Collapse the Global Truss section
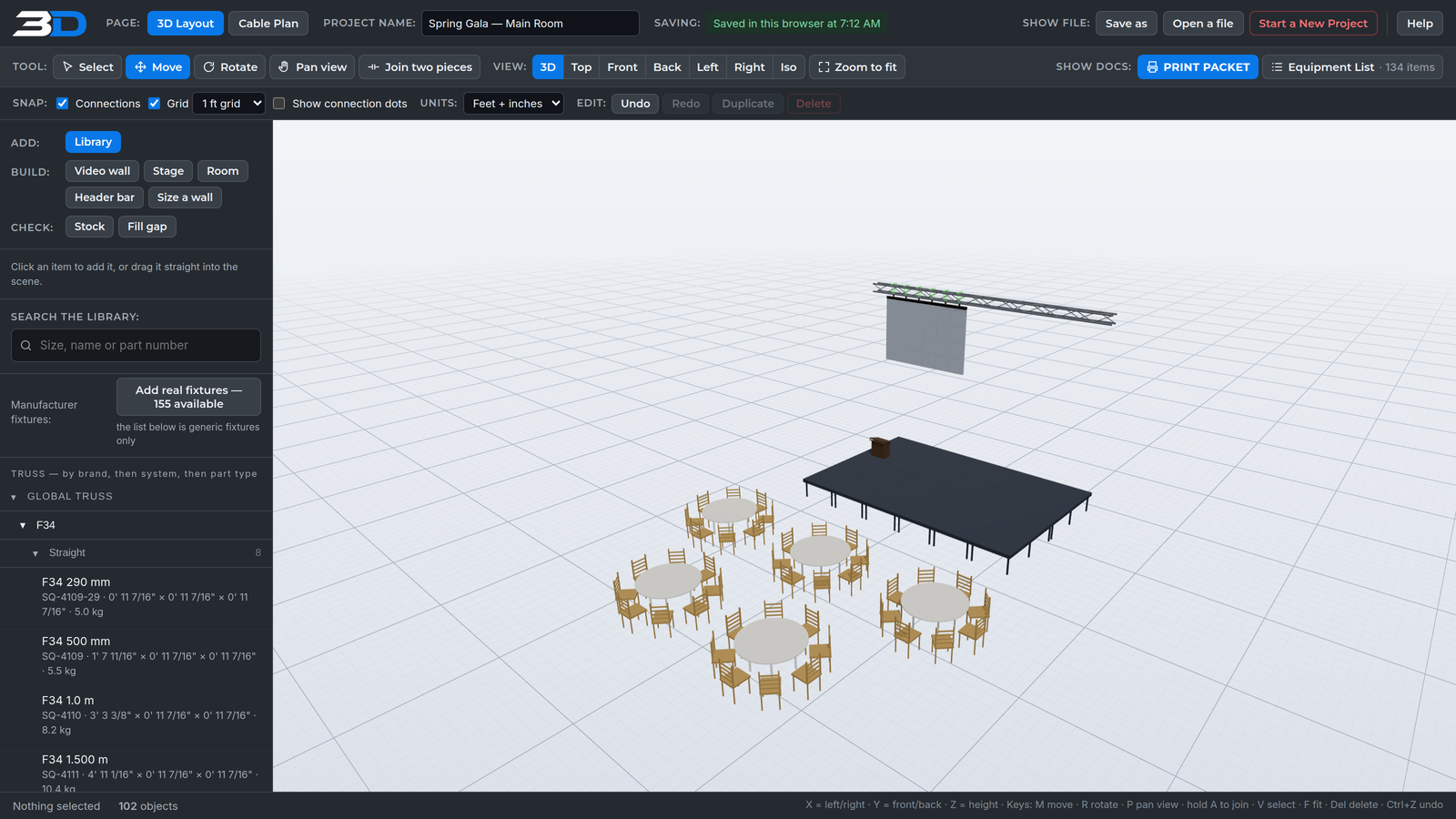The height and width of the screenshot is (819, 1456). click(x=14, y=497)
